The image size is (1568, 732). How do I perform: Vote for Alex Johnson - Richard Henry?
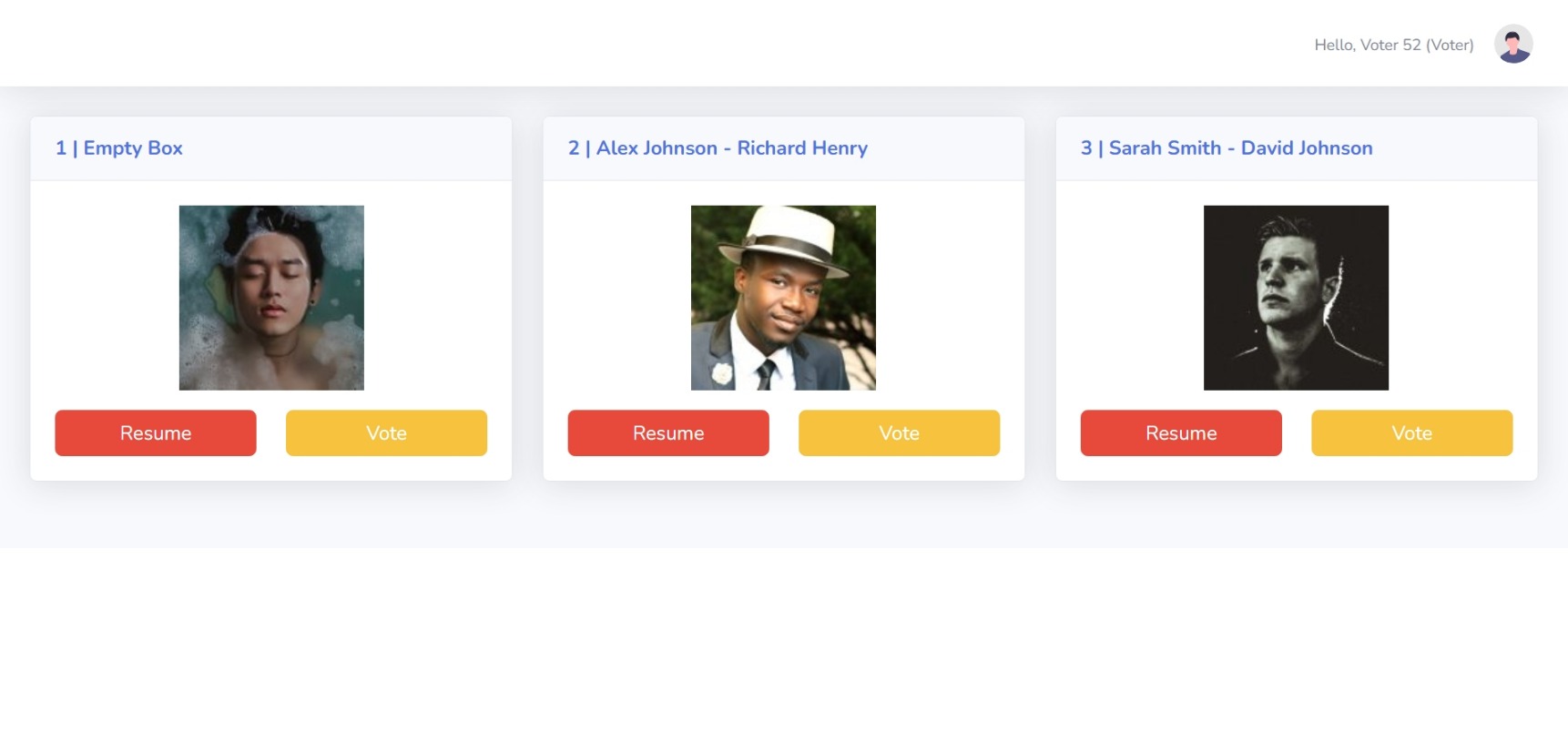pos(899,433)
